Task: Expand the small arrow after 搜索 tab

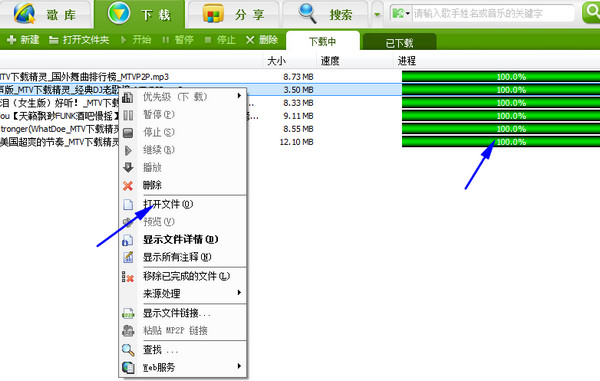Action: (377, 15)
